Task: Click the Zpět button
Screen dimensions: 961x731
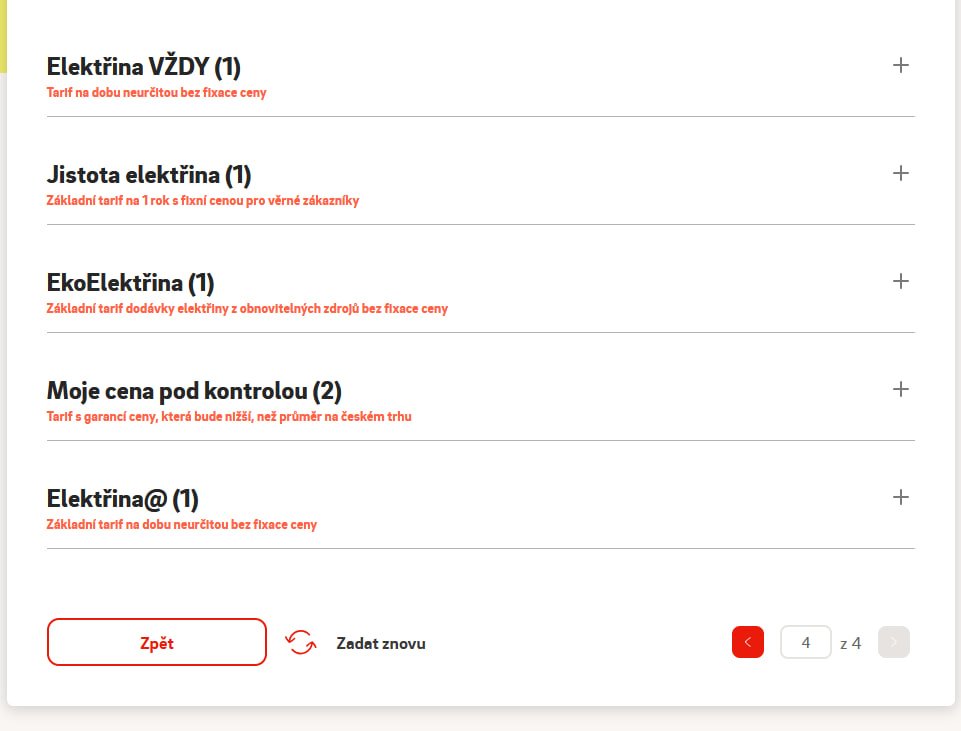Action: pyautogui.click(x=157, y=642)
